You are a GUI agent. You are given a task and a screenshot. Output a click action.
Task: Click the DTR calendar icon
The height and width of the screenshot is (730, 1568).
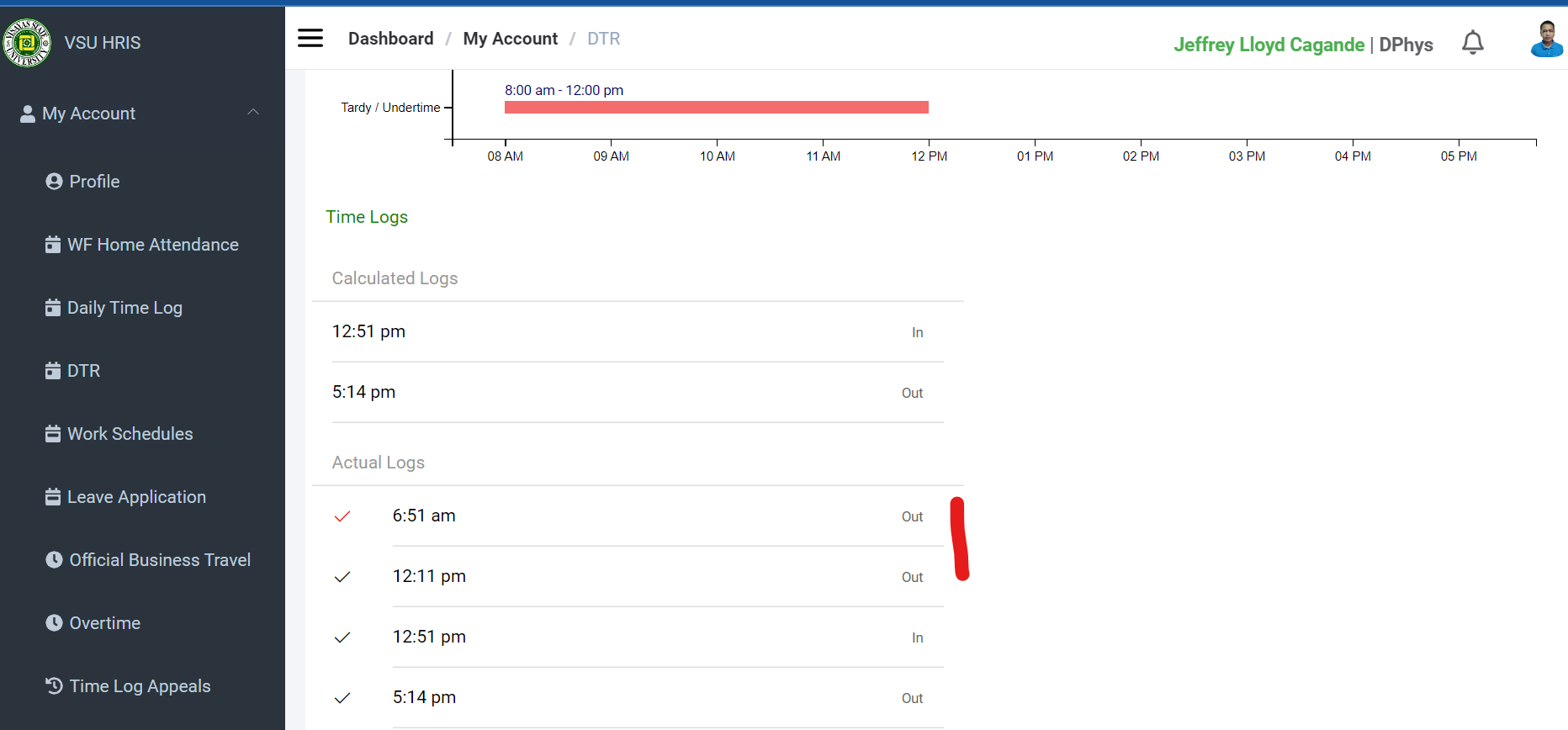pos(53,371)
